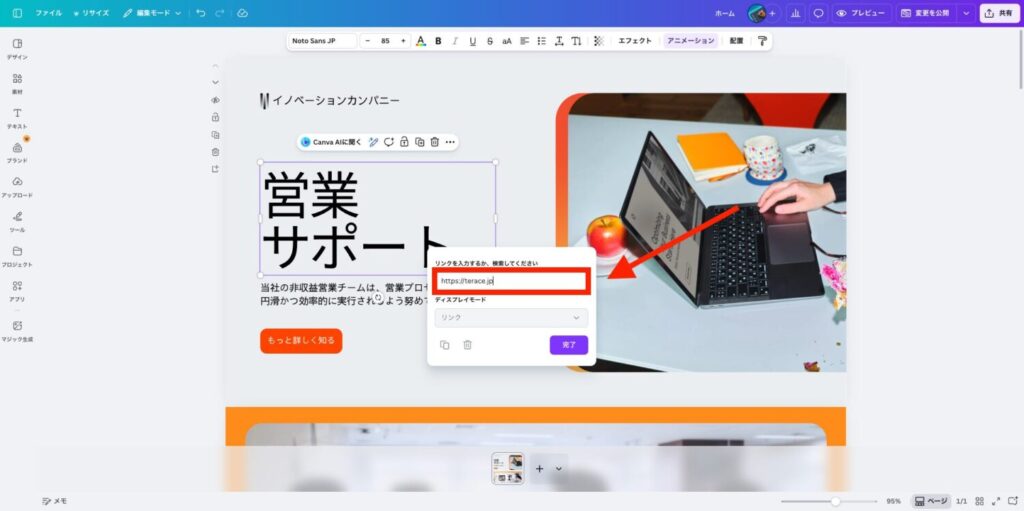Click the 共有 share button
The height and width of the screenshot is (511, 1024).
click(x=998, y=13)
